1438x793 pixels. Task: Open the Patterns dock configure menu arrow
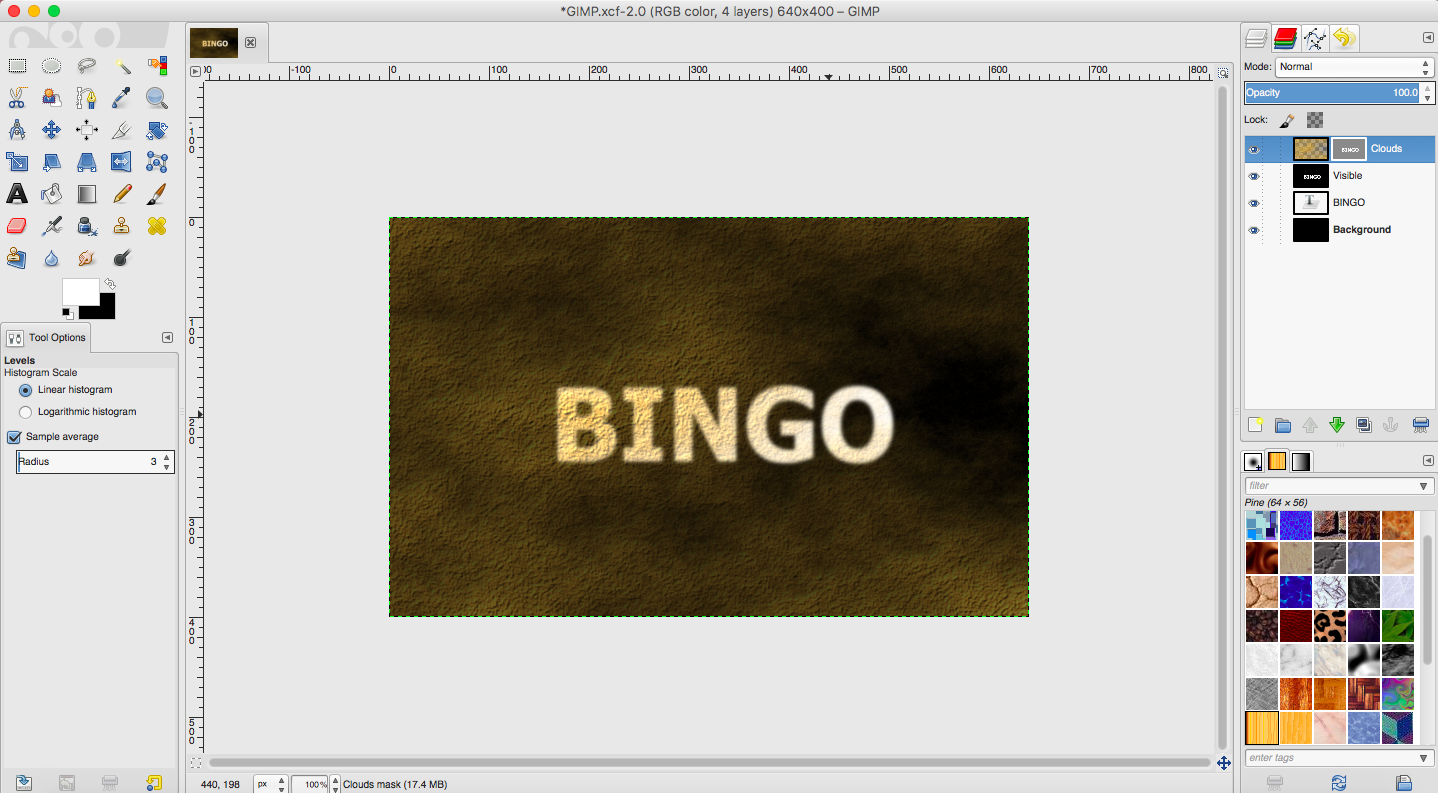coord(1428,461)
